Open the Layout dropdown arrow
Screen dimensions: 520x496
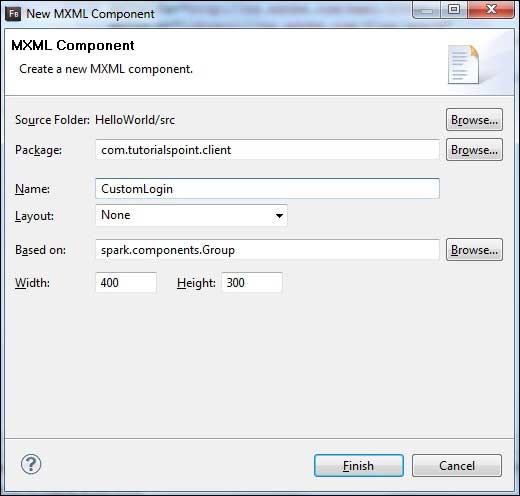click(279, 216)
